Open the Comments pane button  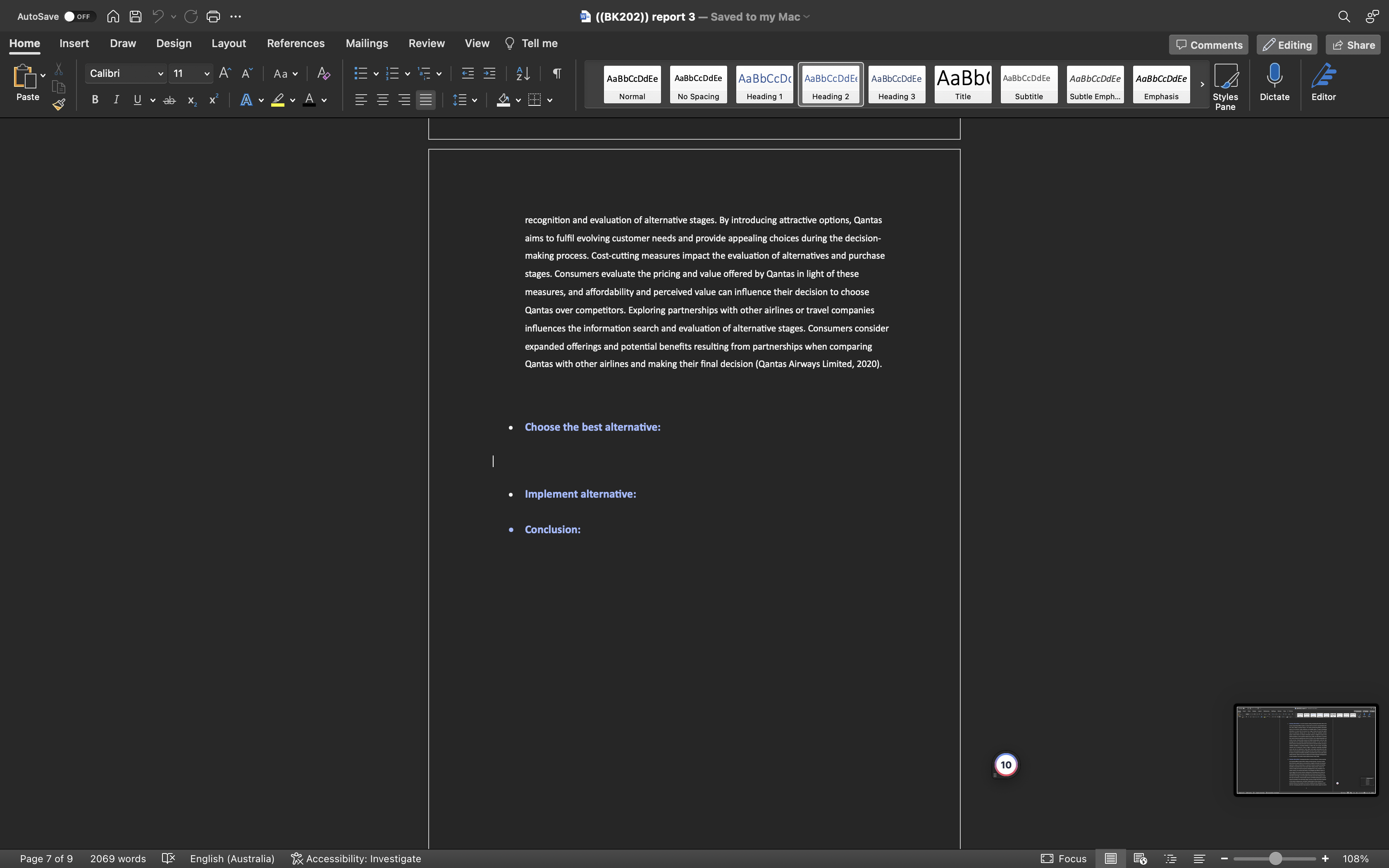1208,45
